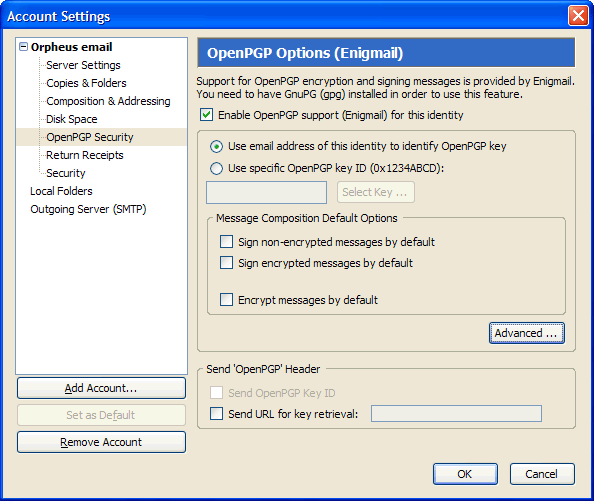Open Composition & Addressing settings

tap(108, 101)
